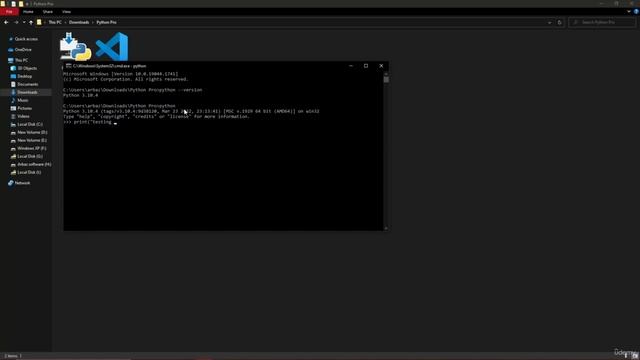Screen dimensions: 640x360
Task: Open Music in the sidebar
Action: (19, 100)
